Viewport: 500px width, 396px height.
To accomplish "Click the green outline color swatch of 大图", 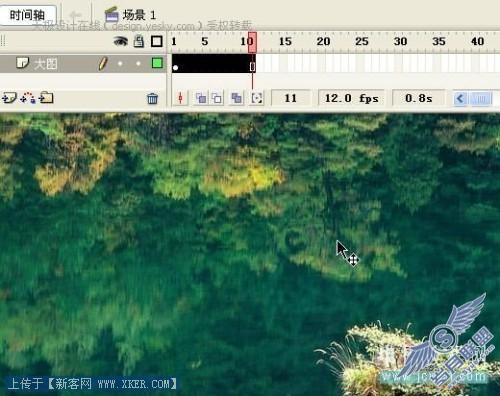I will click(x=157, y=63).
